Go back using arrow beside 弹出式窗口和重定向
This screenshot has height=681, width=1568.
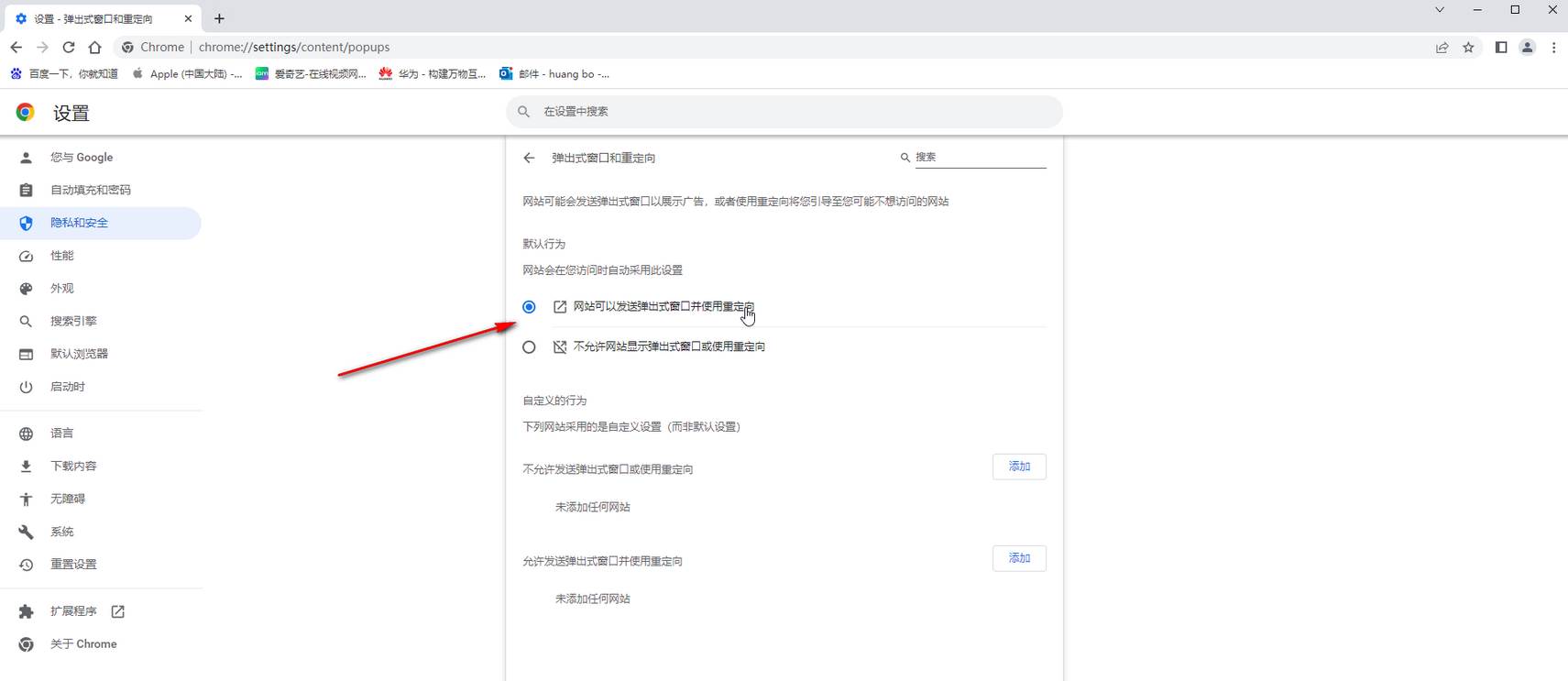click(x=529, y=158)
